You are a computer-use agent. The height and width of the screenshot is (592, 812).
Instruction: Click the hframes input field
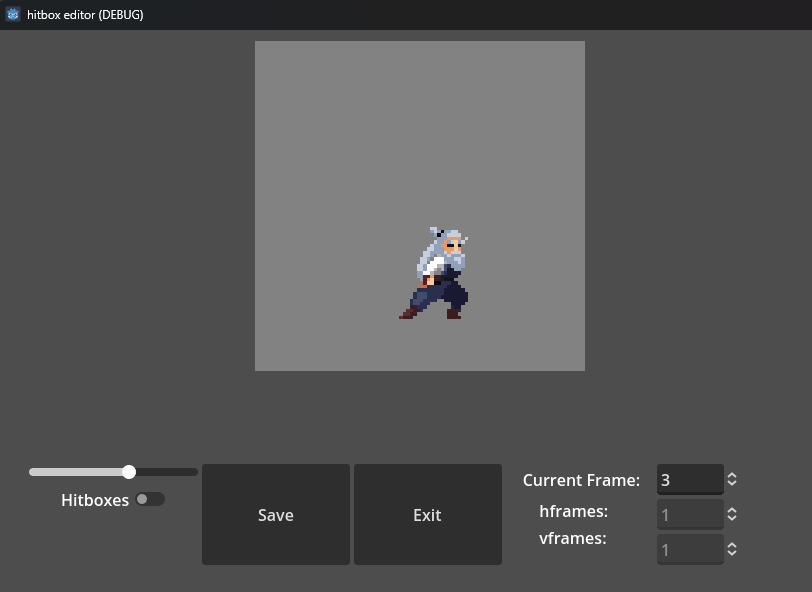coord(690,514)
